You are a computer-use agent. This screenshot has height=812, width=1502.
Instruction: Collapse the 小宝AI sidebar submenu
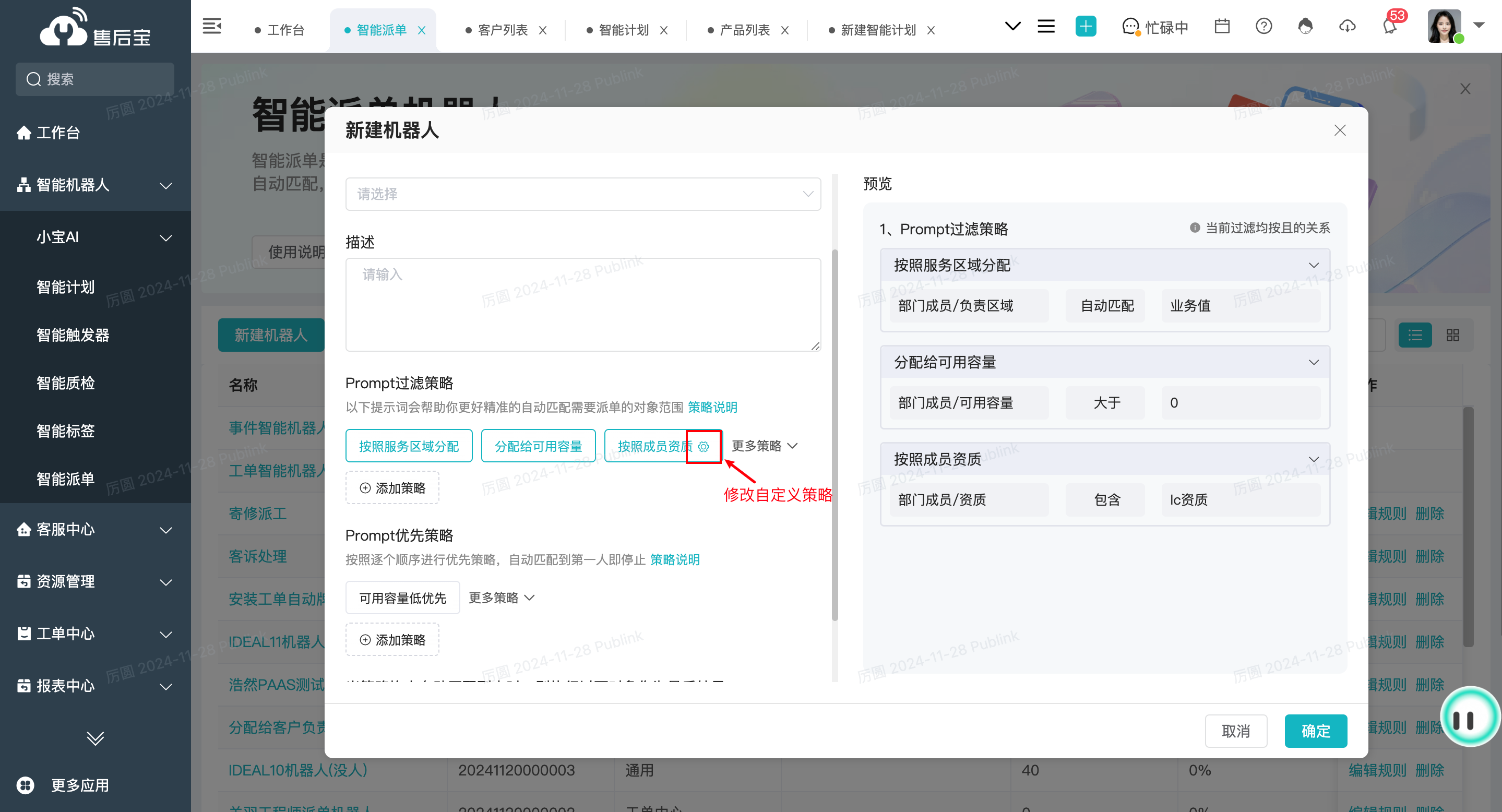pos(166,238)
